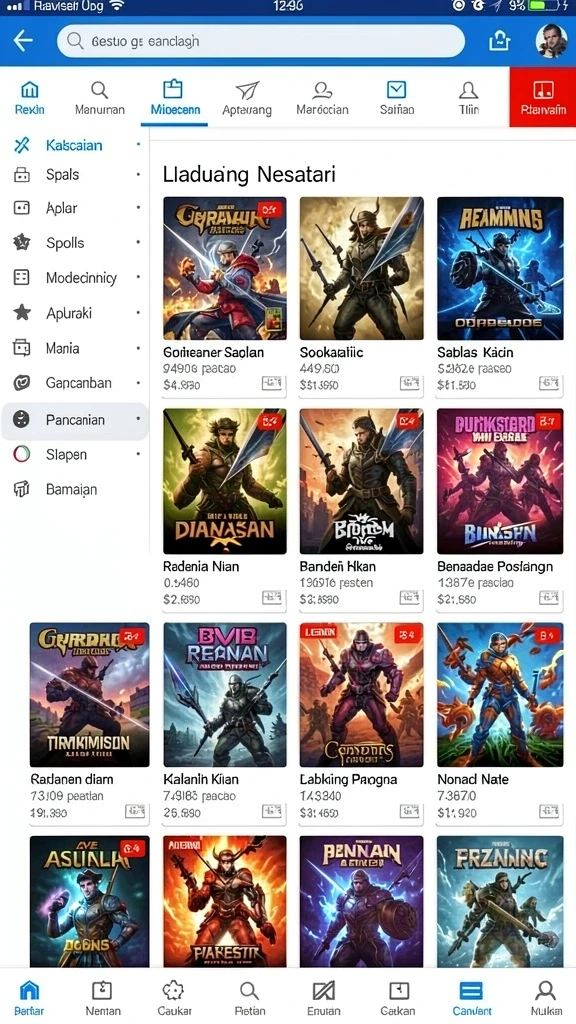Expand the Modecinnicy sidebar item
Image resolution: width=576 pixels, height=1024 pixels.
point(75,278)
